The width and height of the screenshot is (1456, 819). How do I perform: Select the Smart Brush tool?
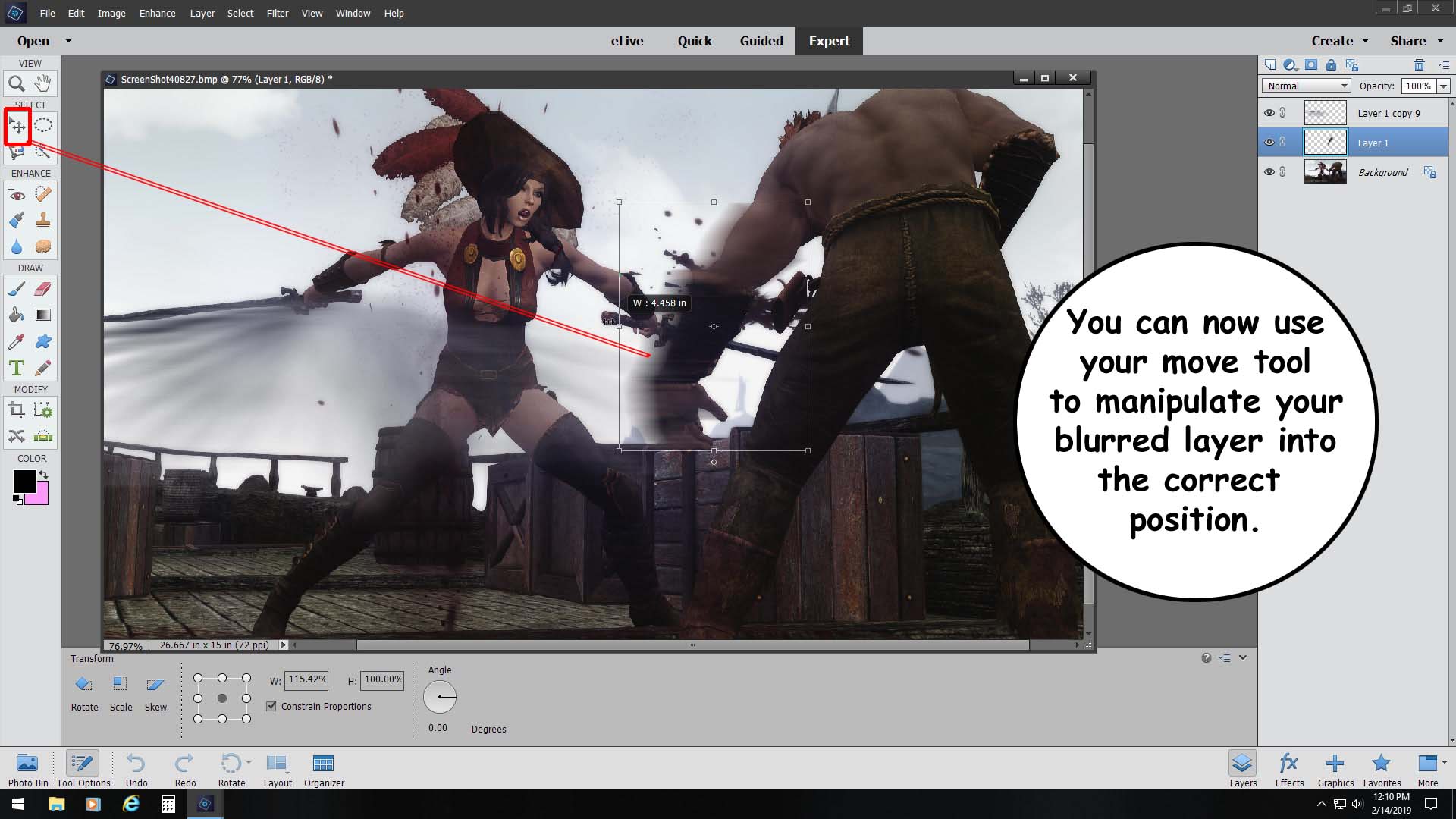16,221
